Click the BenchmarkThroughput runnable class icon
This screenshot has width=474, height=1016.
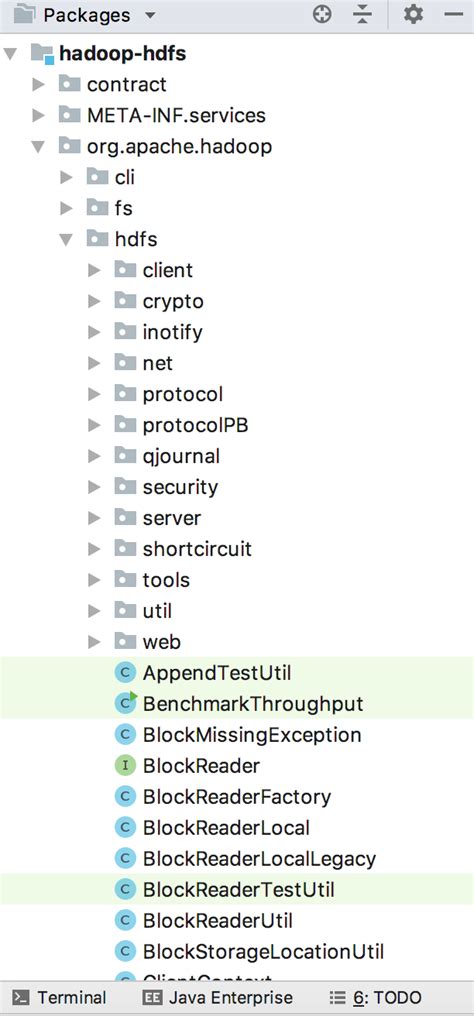click(124, 704)
